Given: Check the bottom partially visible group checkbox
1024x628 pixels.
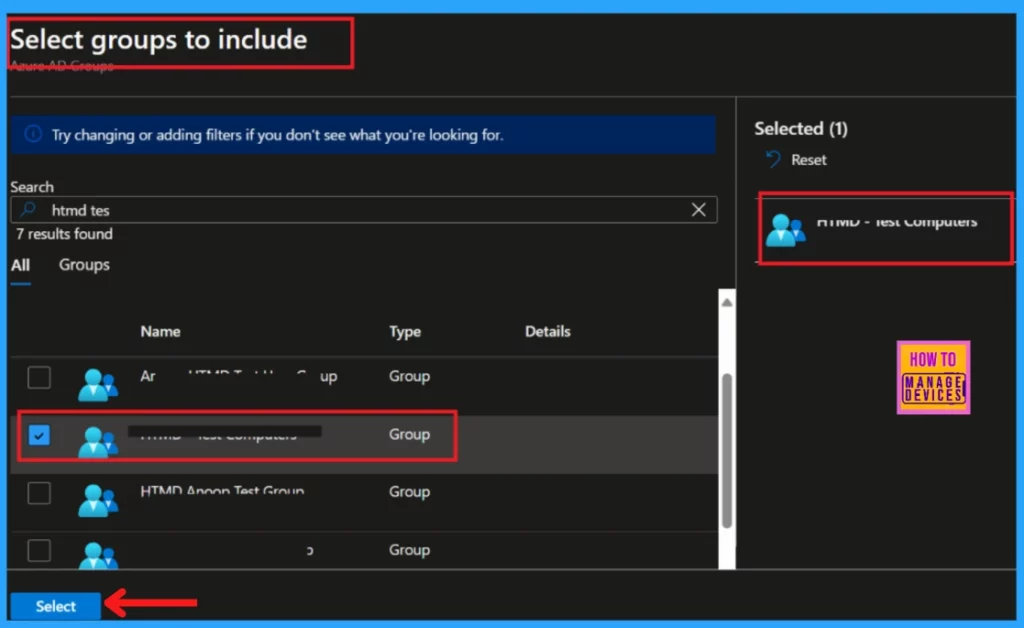Looking at the screenshot, I should pos(39,550).
